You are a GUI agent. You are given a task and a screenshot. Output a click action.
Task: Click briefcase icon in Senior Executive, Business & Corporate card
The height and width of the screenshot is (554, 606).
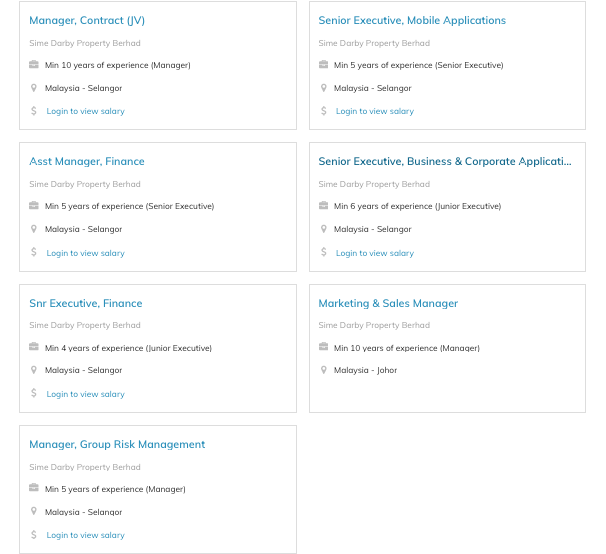tap(323, 206)
